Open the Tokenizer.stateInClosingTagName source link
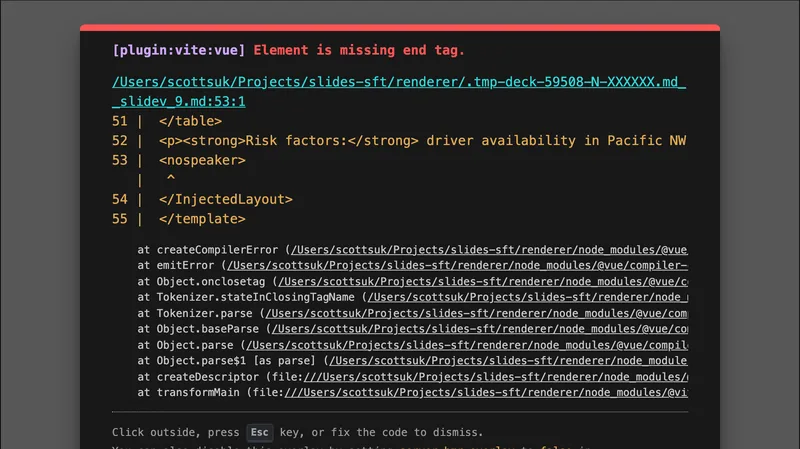This screenshot has width=800, height=449. pyautogui.click(x=526, y=297)
